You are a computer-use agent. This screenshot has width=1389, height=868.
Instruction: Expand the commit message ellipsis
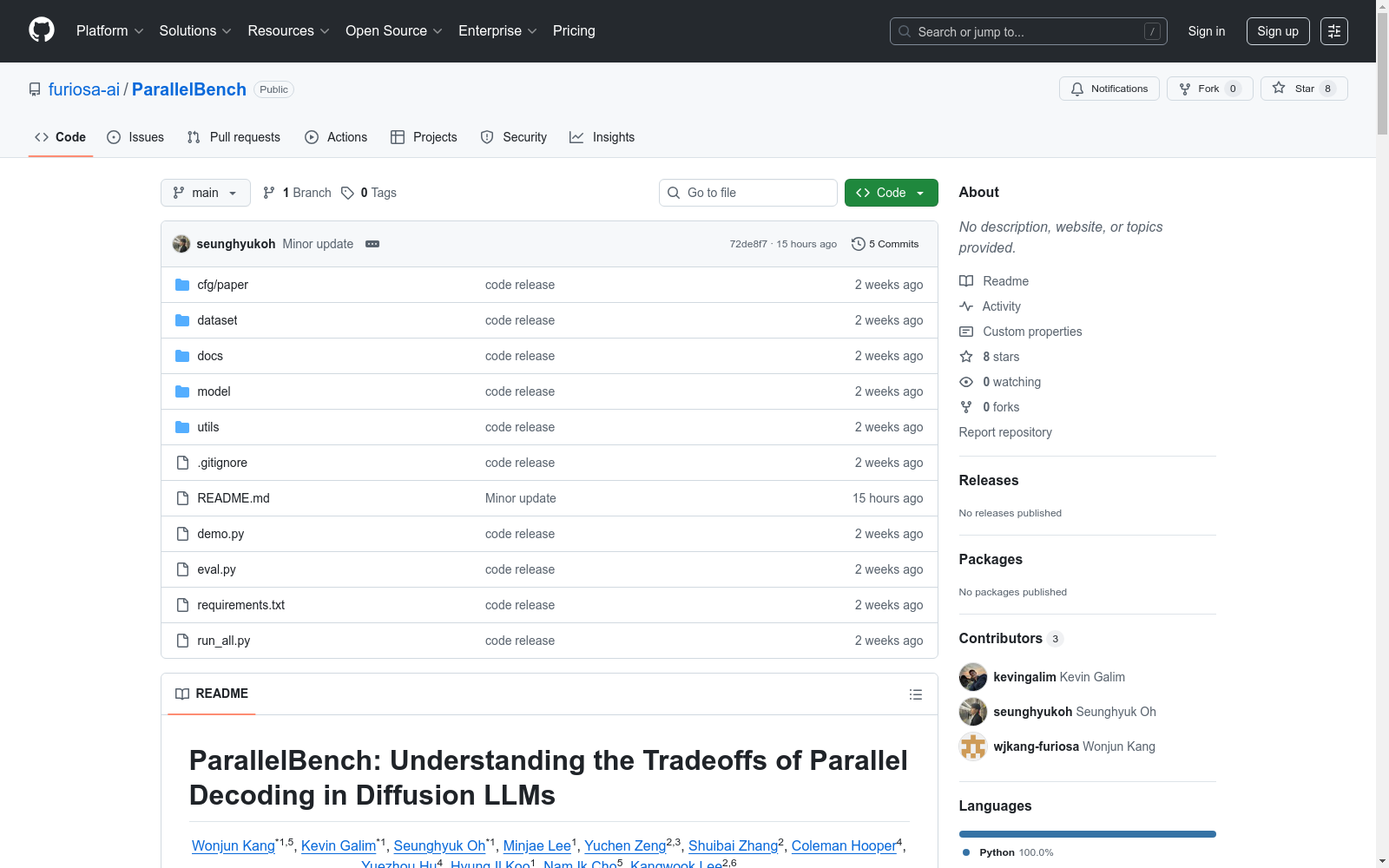[372, 244]
